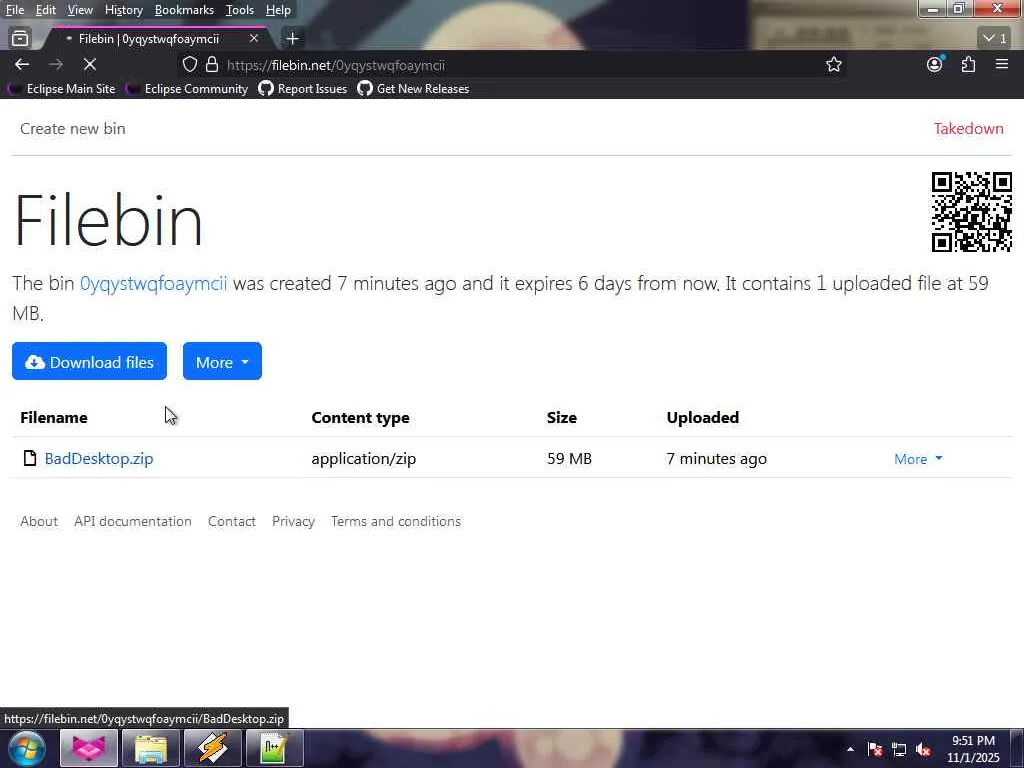Open the application hamburger menu
This screenshot has height=768, width=1024.
click(x=1002, y=64)
